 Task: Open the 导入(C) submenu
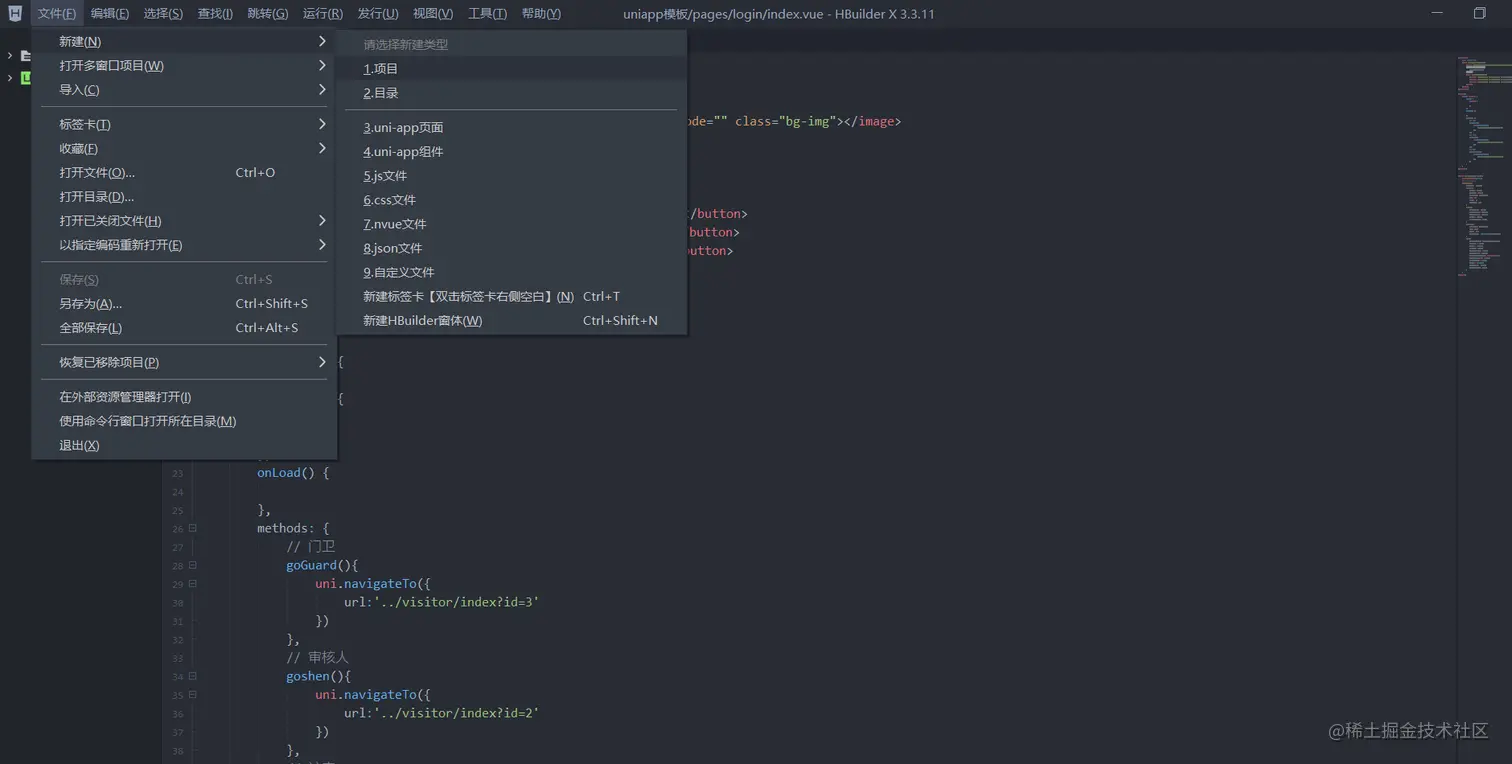184,89
